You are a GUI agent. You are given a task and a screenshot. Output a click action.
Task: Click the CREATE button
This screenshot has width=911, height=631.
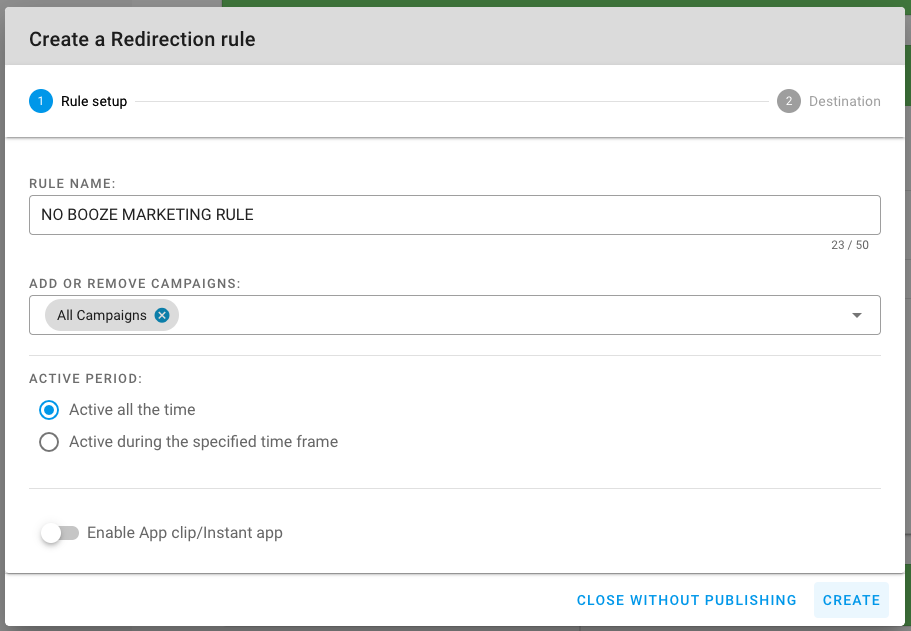pos(851,600)
